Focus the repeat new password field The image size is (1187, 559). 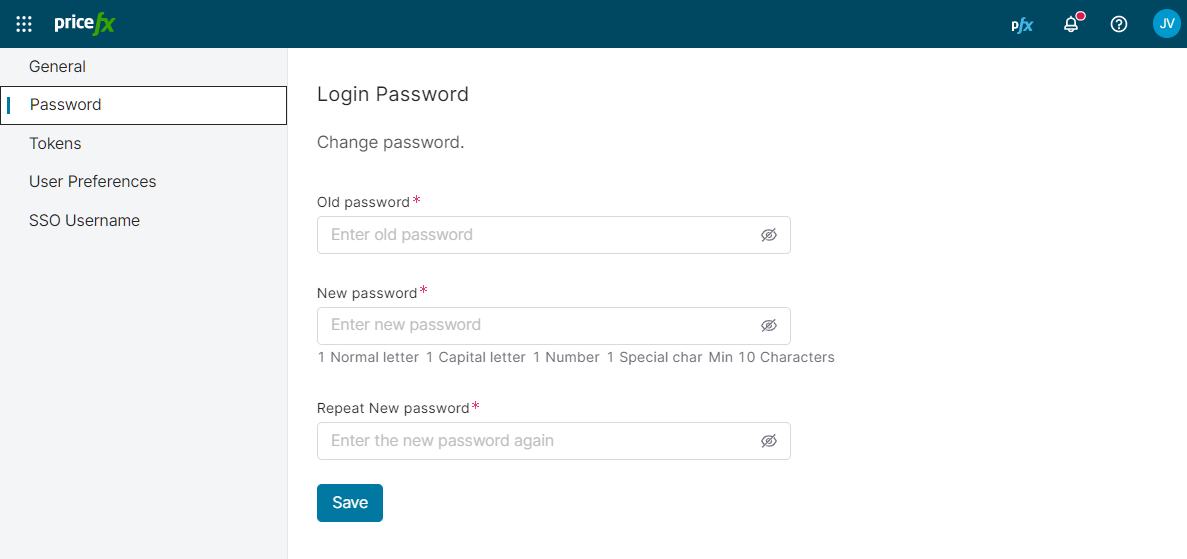point(535,441)
